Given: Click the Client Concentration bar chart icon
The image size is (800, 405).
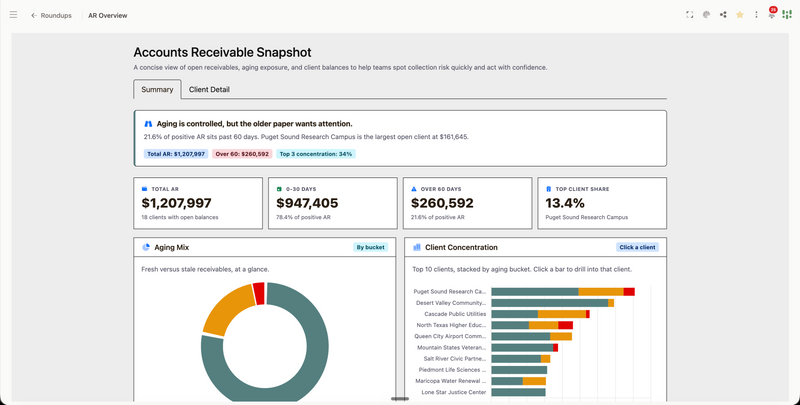Looking at the screenshot, I should click(x=417, y=247).
